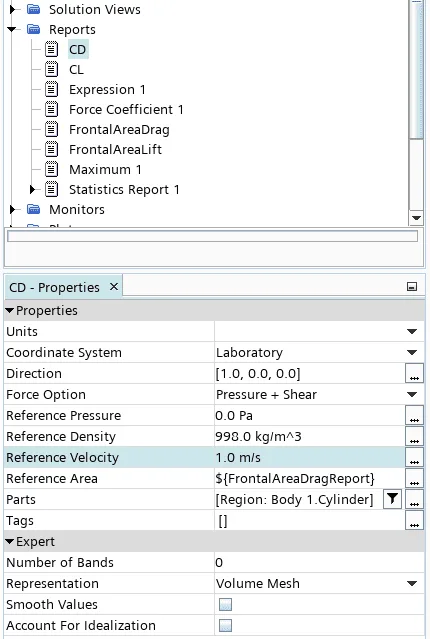Collapse the Properties section
The width and height of the screenshot is (430, 639).
coord(10,311)
